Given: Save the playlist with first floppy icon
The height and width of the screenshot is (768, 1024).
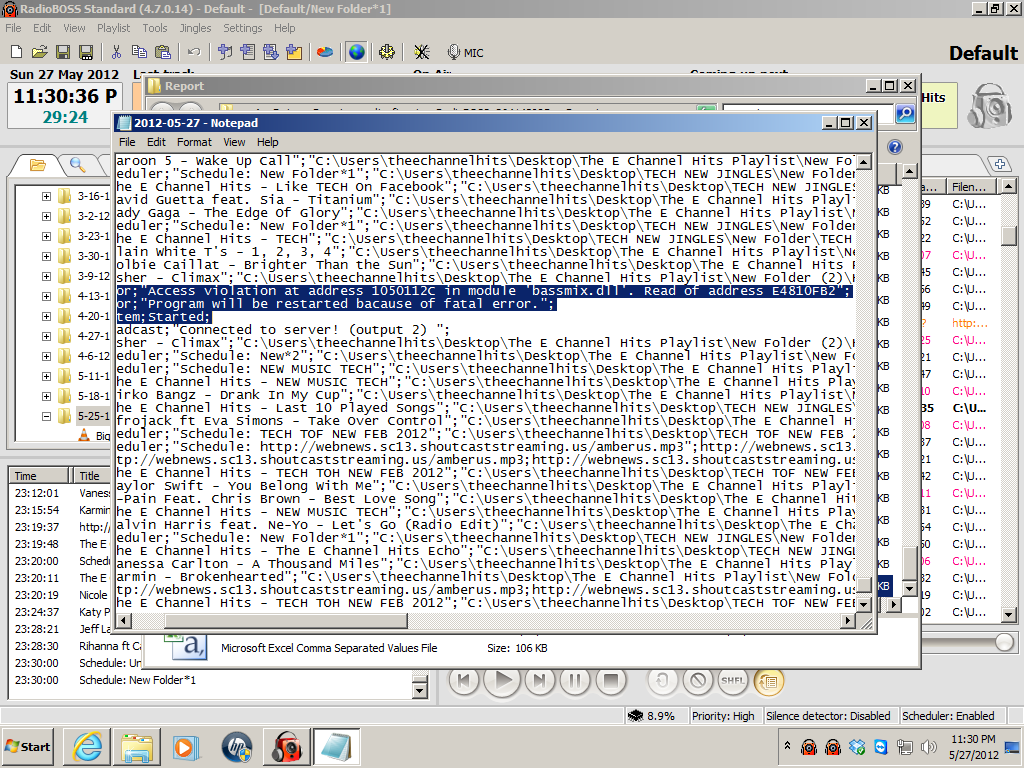Looking at the screenshot, I should [x=63, y=52].
